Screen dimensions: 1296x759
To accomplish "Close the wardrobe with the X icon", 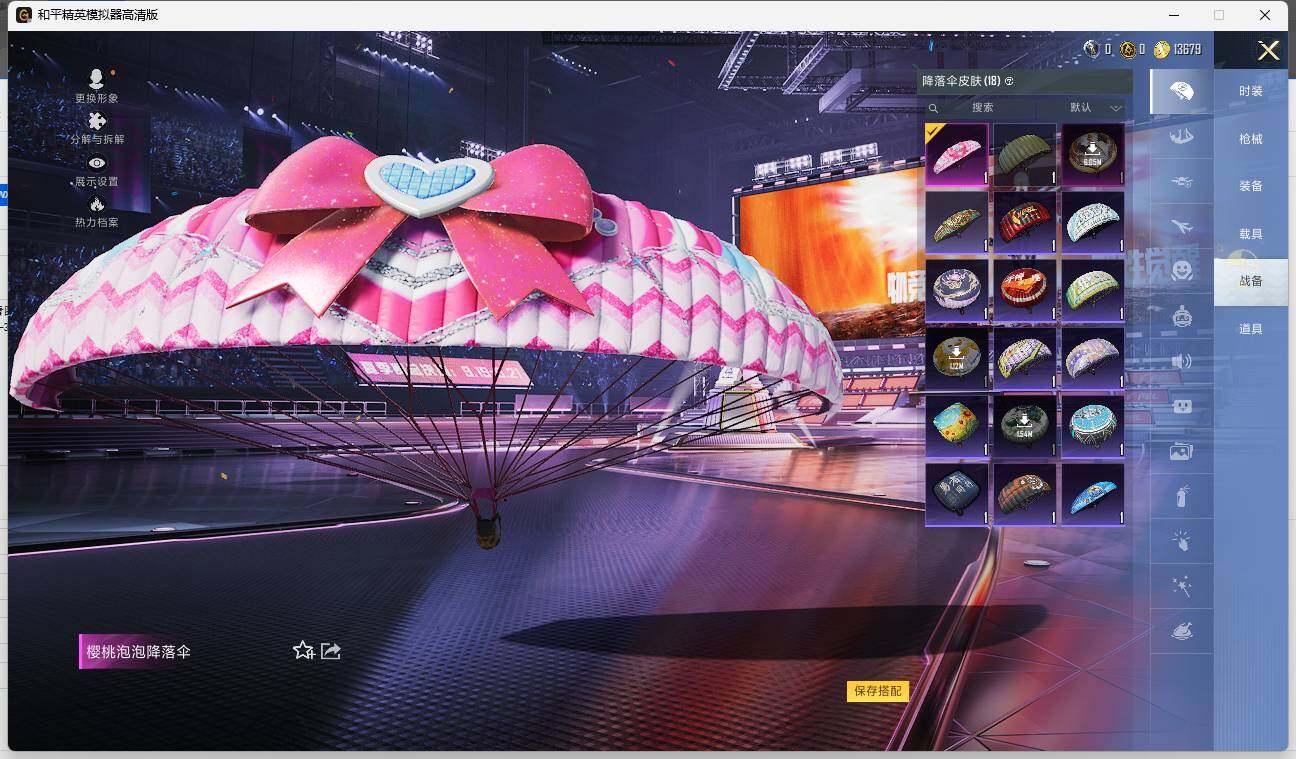I will (1268, 50).
